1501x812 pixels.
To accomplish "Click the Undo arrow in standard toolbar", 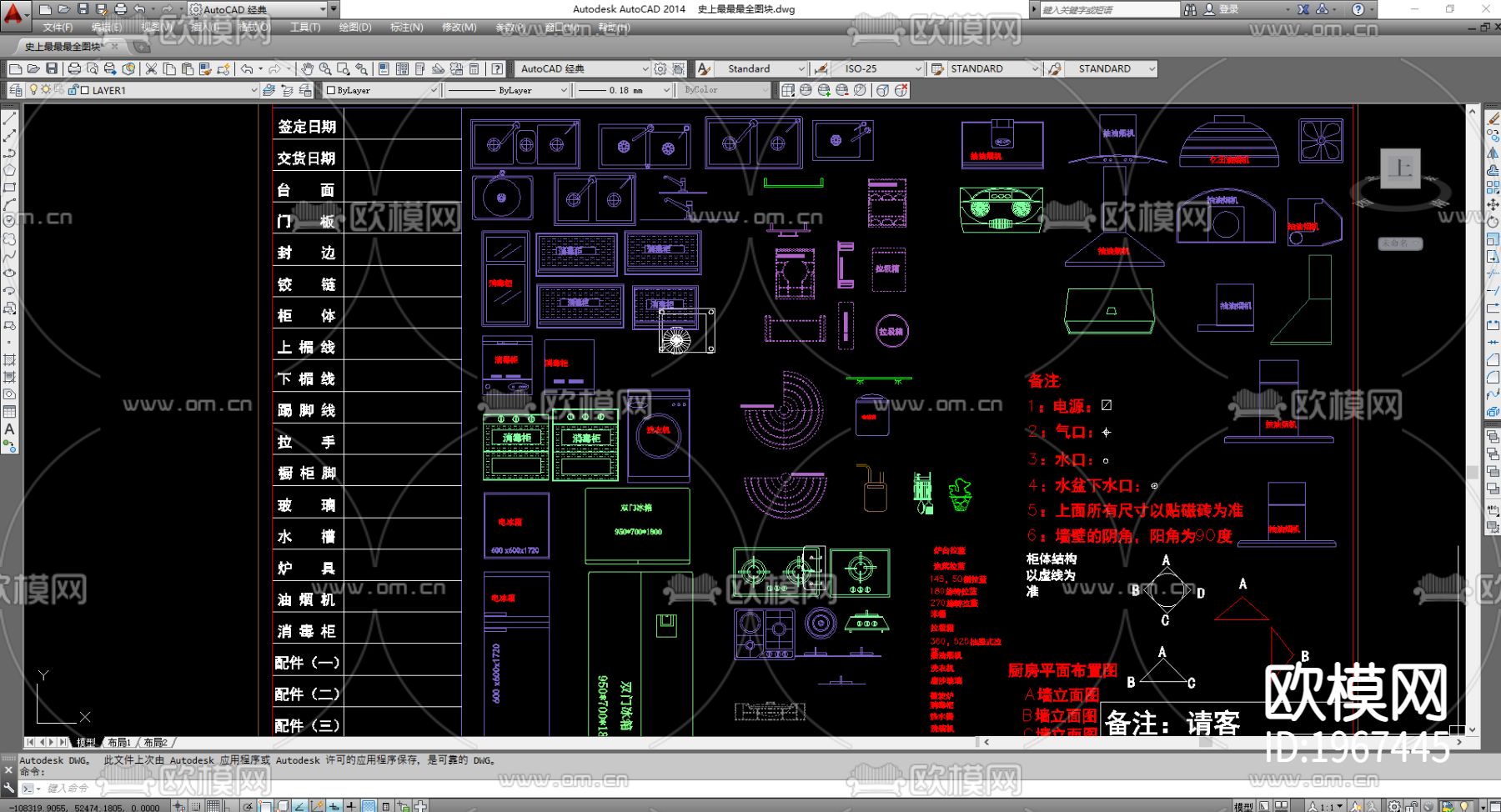I will tap(247, 68).
